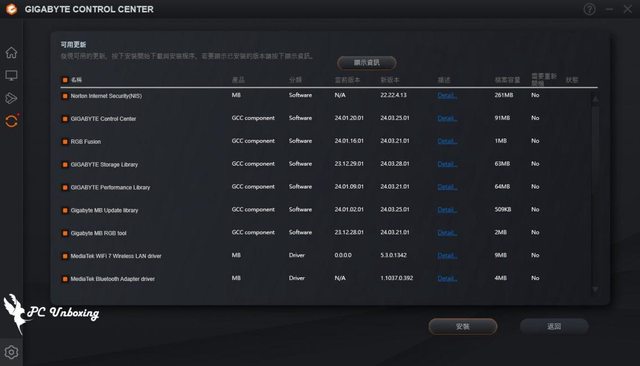Open the Home icon in sidebar
640x366 pixels.
(x=11, y=53)
